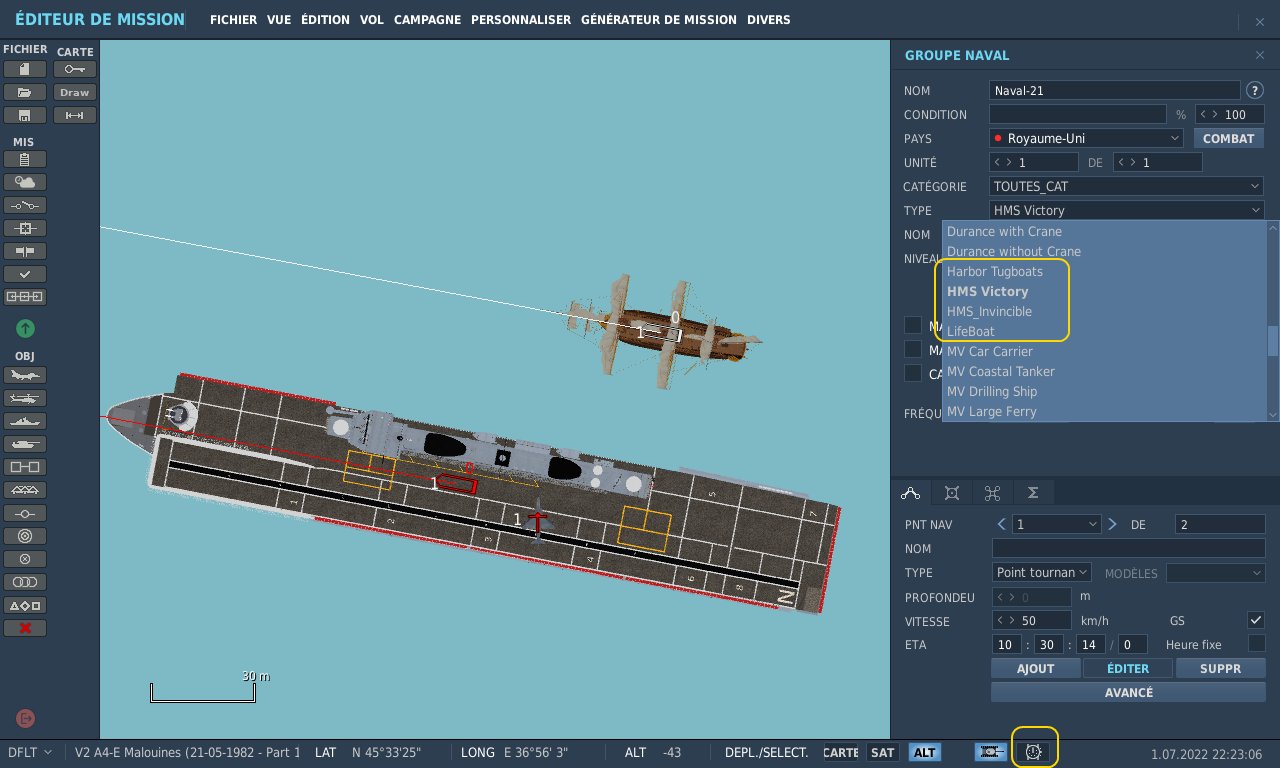Open the unit list triple circles icon
The height and width of the screenshot is (768, 1280).
click(25, 582)
